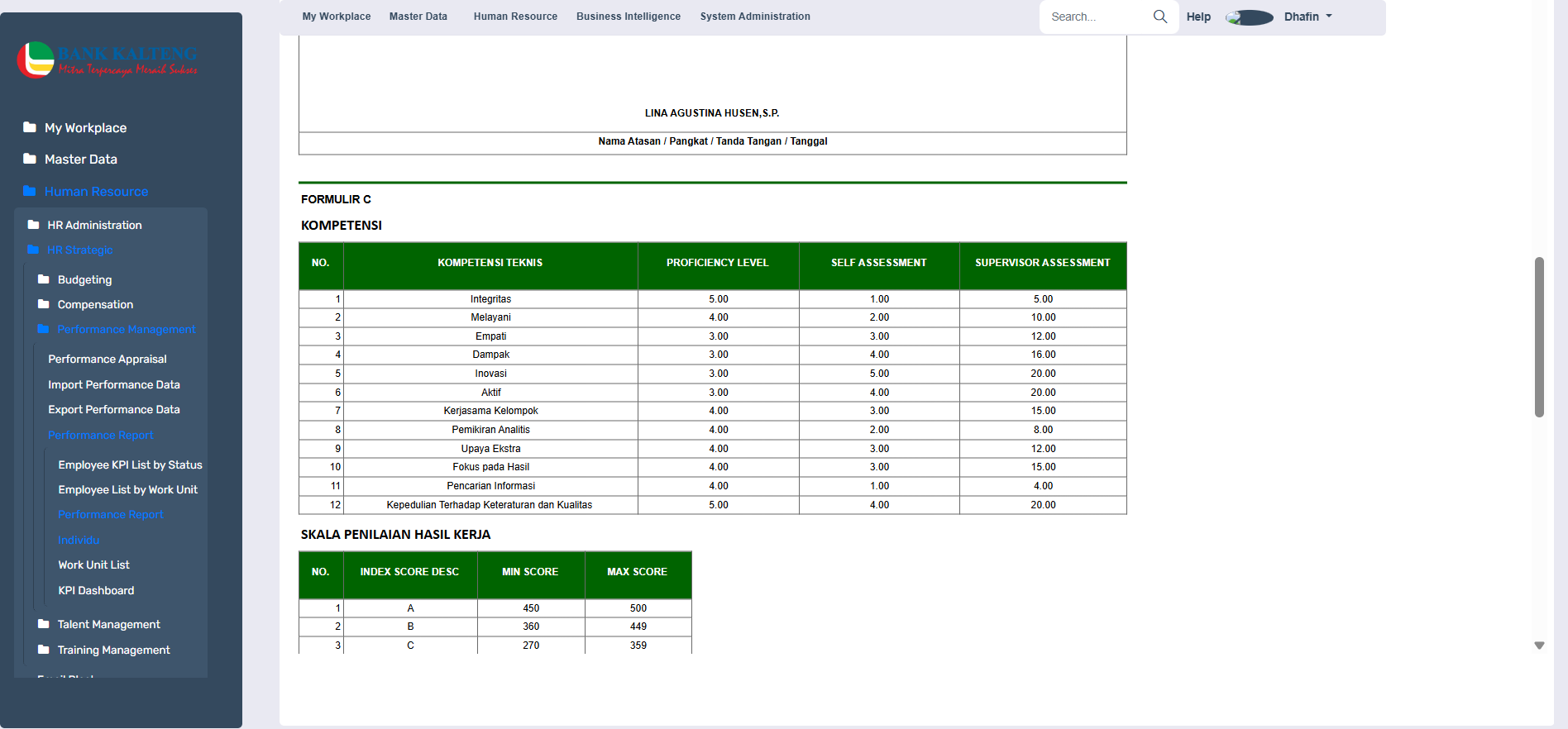The height and width of the screenshot is (729, 1568).
Task: Expand My Workplace in sidebar
Action: click(x=85, y=128)
